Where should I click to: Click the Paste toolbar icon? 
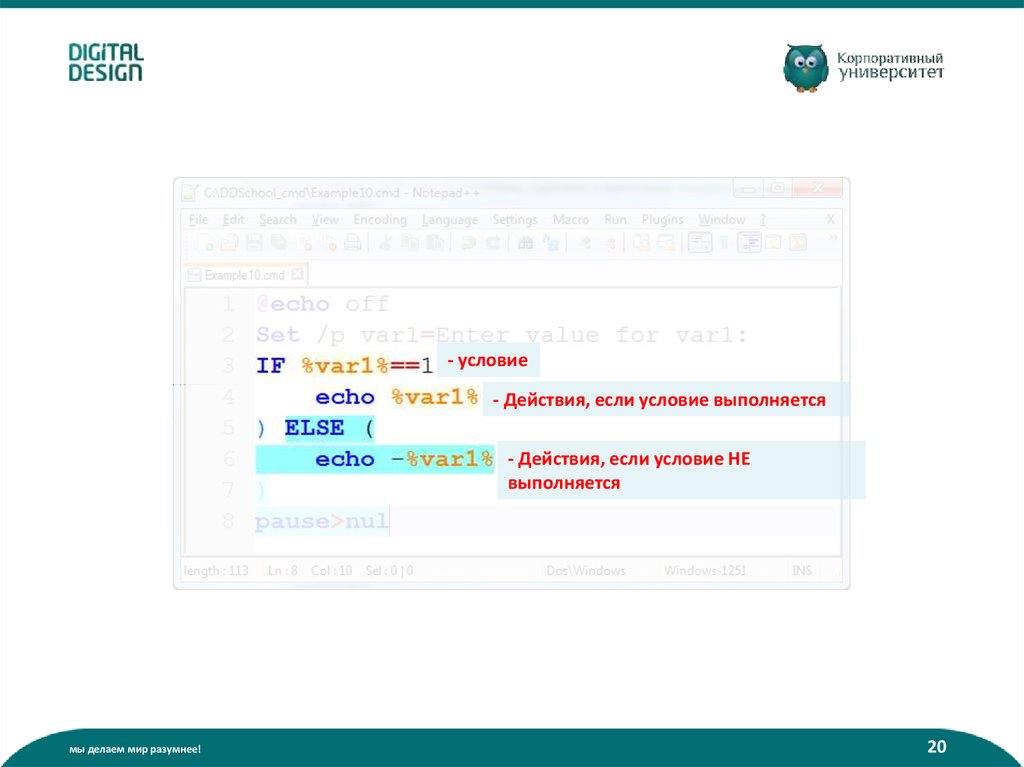(x=435, y=243)
